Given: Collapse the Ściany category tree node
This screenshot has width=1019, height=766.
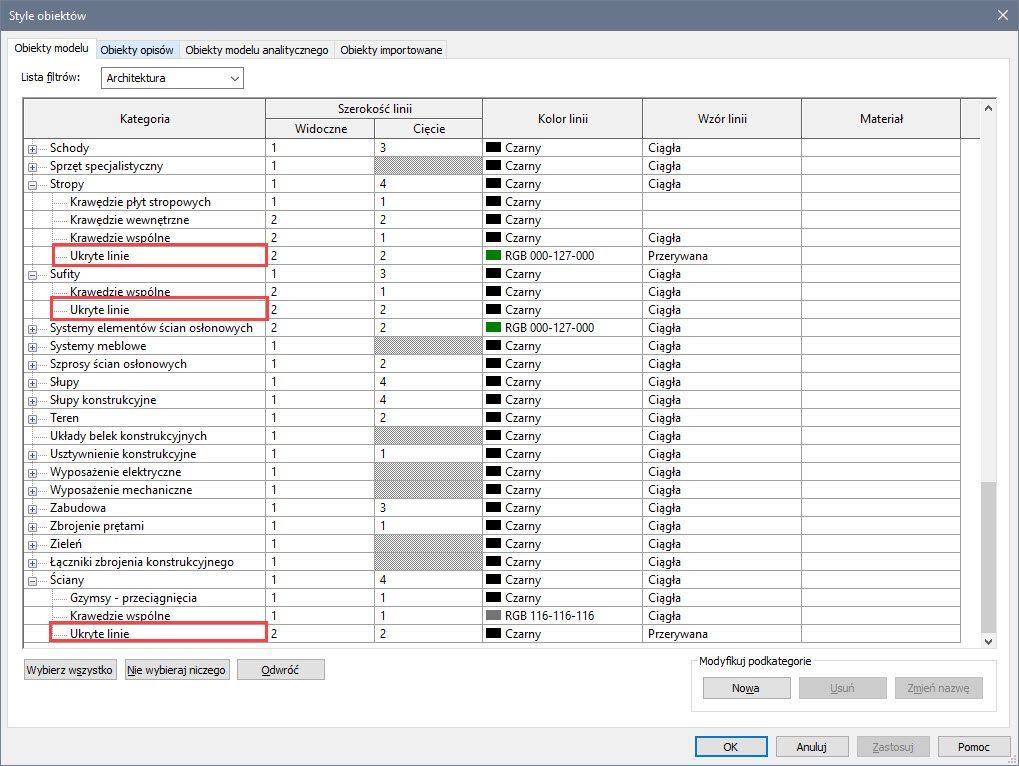Looking at the screenshot, I should pos(33,581).
